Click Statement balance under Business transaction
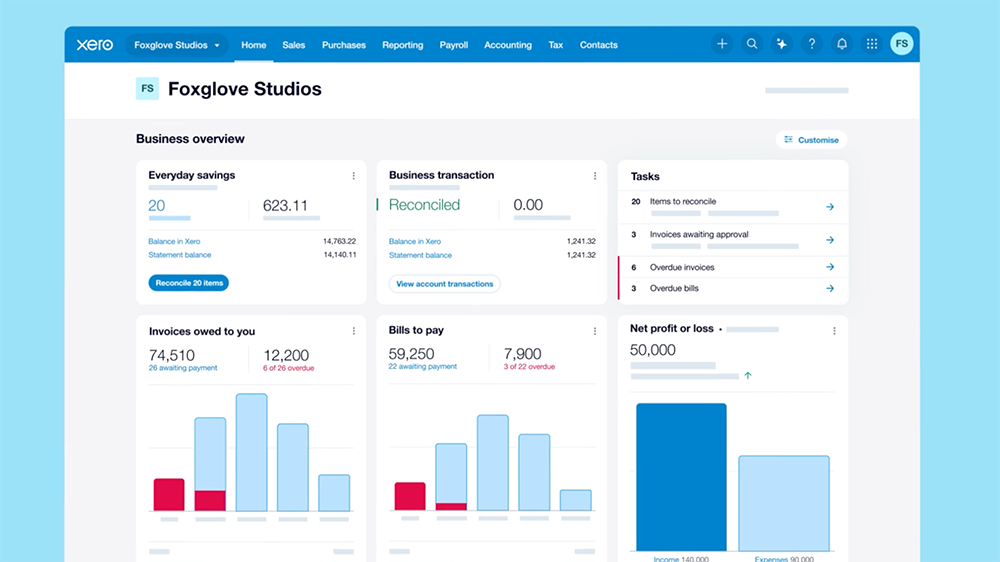Image resolution: width=1000 pixels, height=562 pixels. click(x=420, y=255)
